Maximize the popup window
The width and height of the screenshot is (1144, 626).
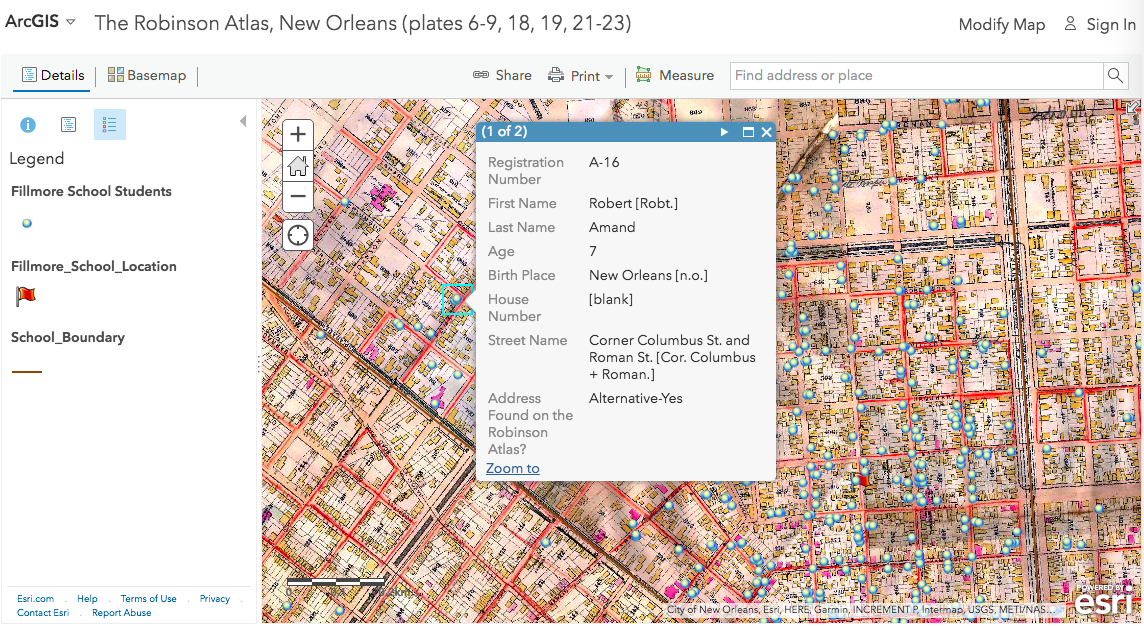pyautogui.click(x=748, y=132)
